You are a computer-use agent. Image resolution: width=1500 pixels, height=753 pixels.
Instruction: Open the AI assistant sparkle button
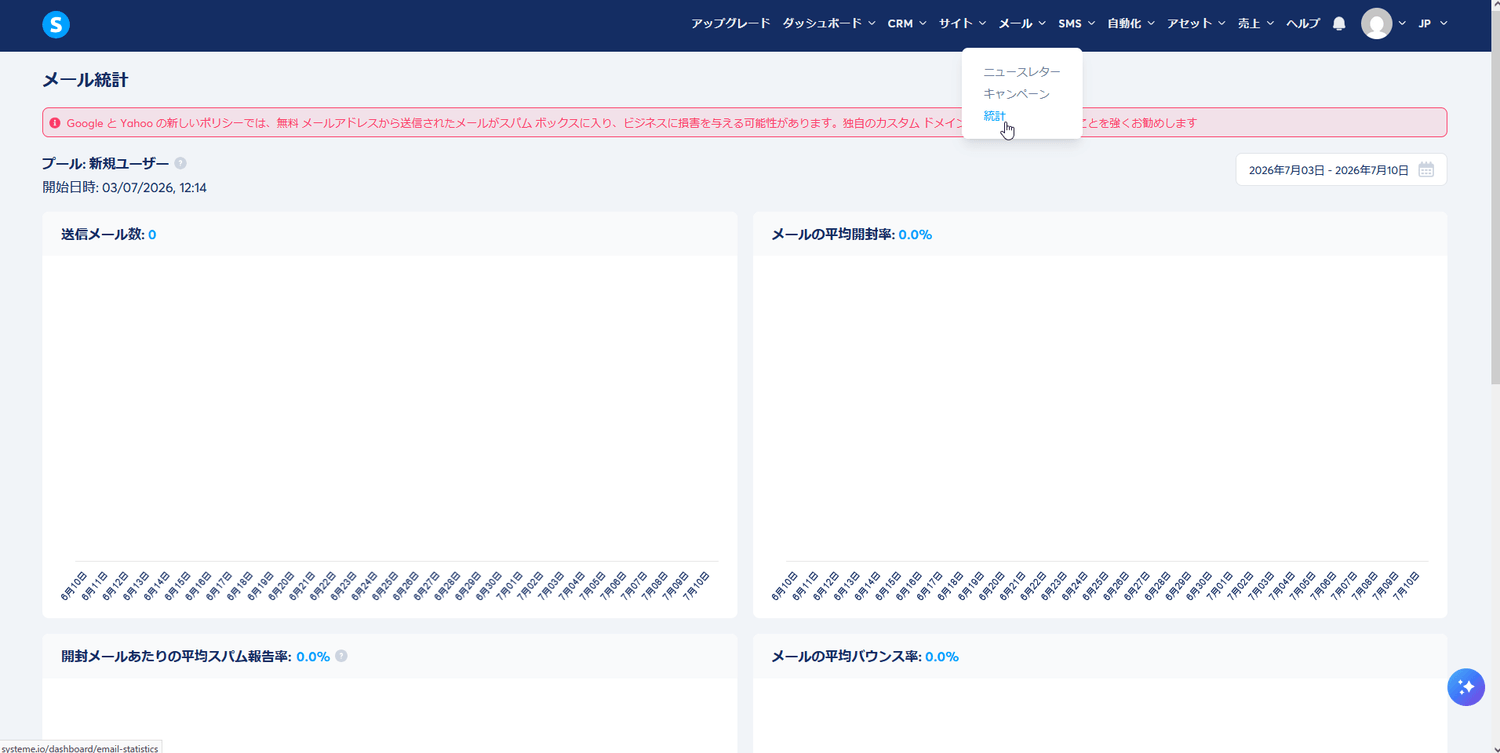(1466, 687)
